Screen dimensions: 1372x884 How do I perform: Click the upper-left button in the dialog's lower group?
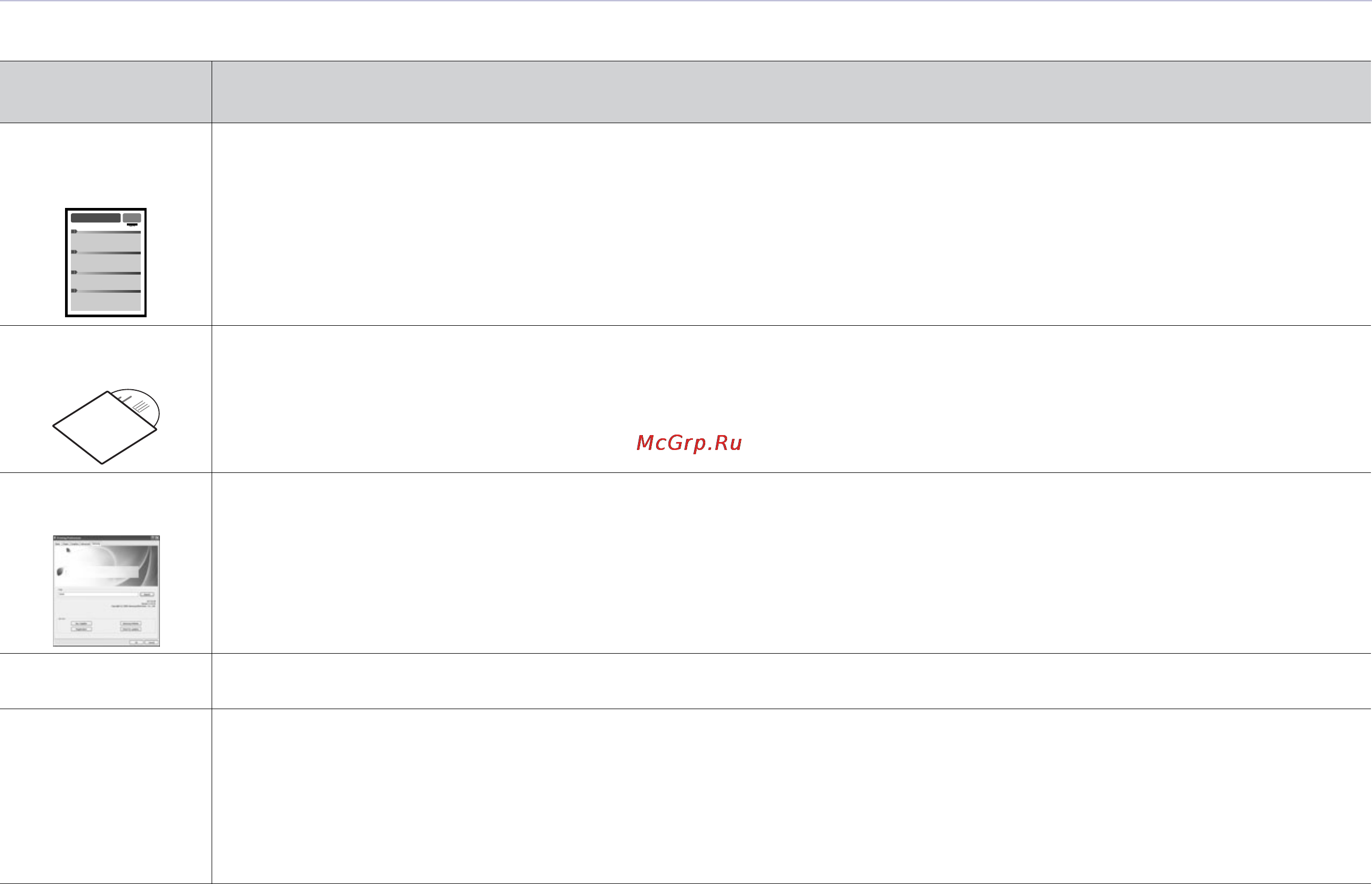click(82, 623)
